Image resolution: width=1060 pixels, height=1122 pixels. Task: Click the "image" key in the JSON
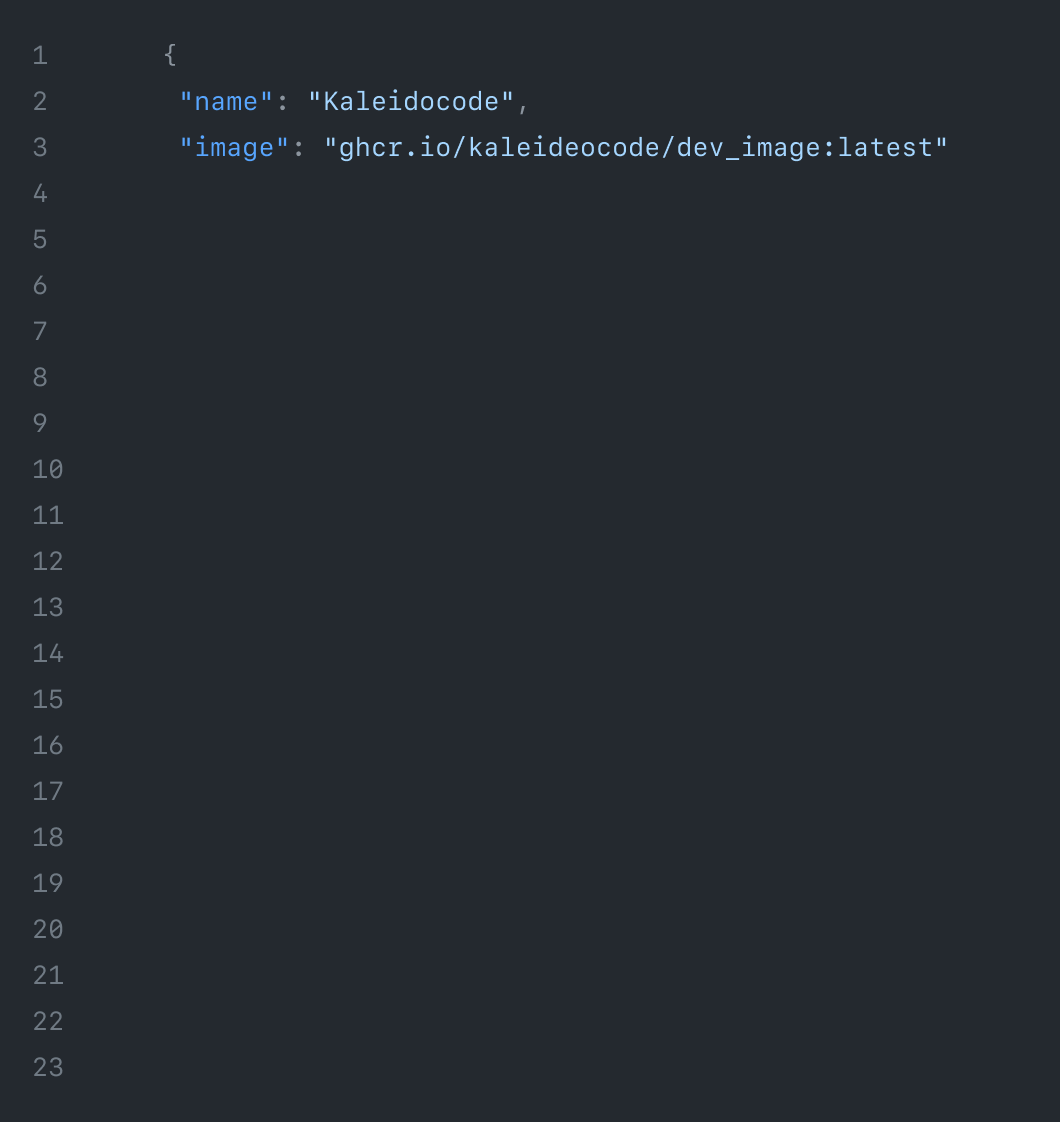point(234,147)
